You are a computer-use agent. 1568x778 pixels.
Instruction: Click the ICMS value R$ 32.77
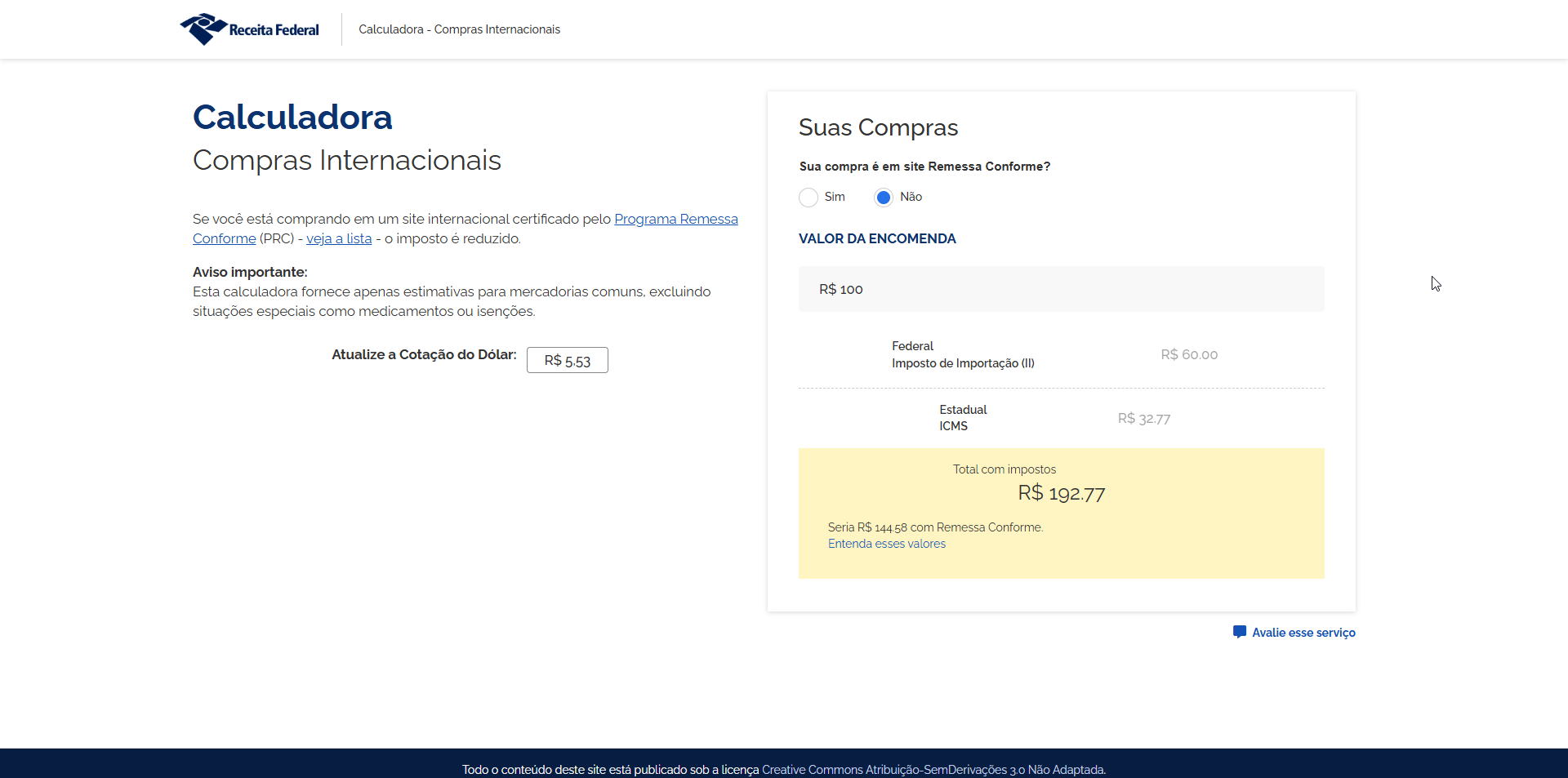[x=1144, y=418]
